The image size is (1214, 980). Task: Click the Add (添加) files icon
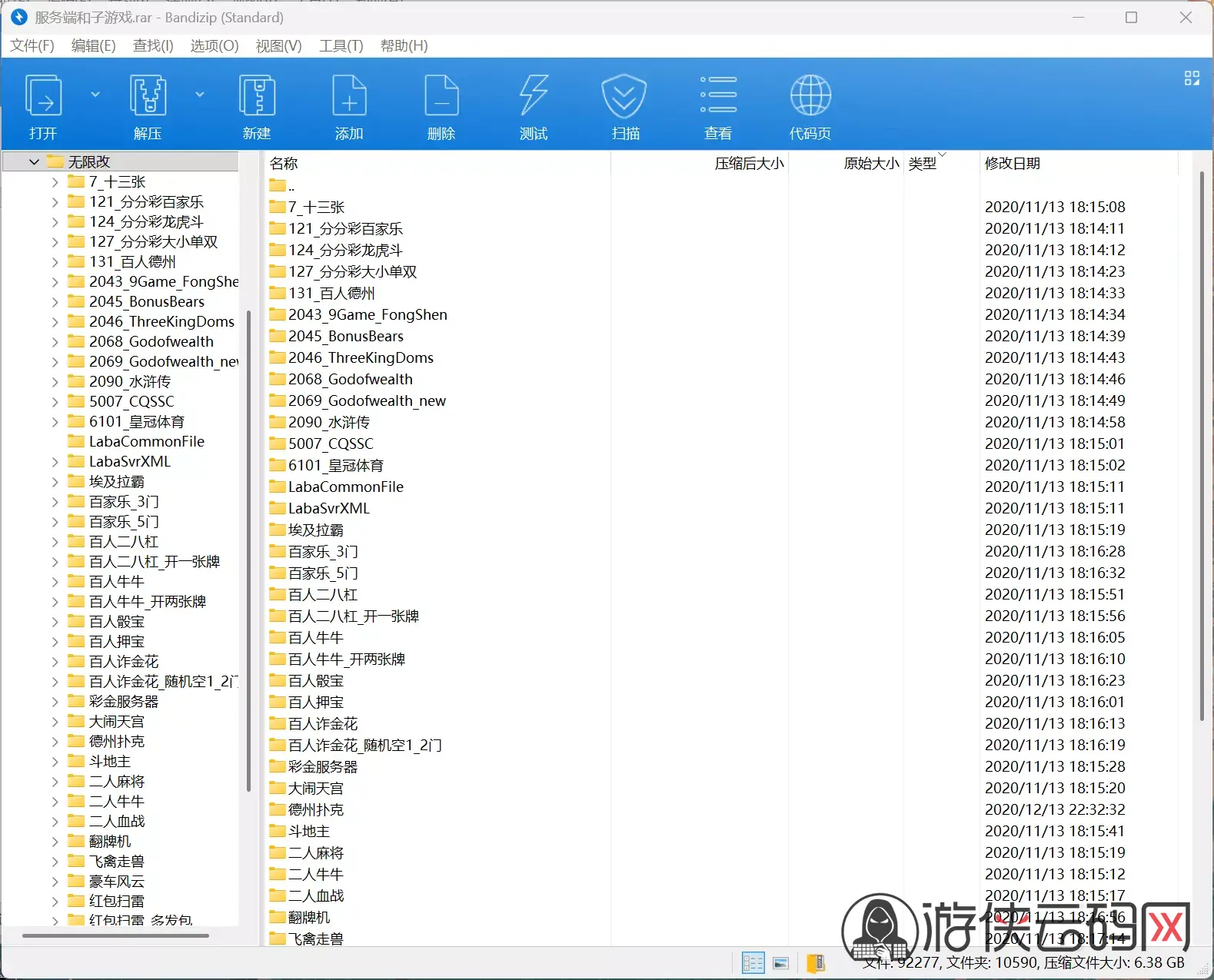click(349, 96)
